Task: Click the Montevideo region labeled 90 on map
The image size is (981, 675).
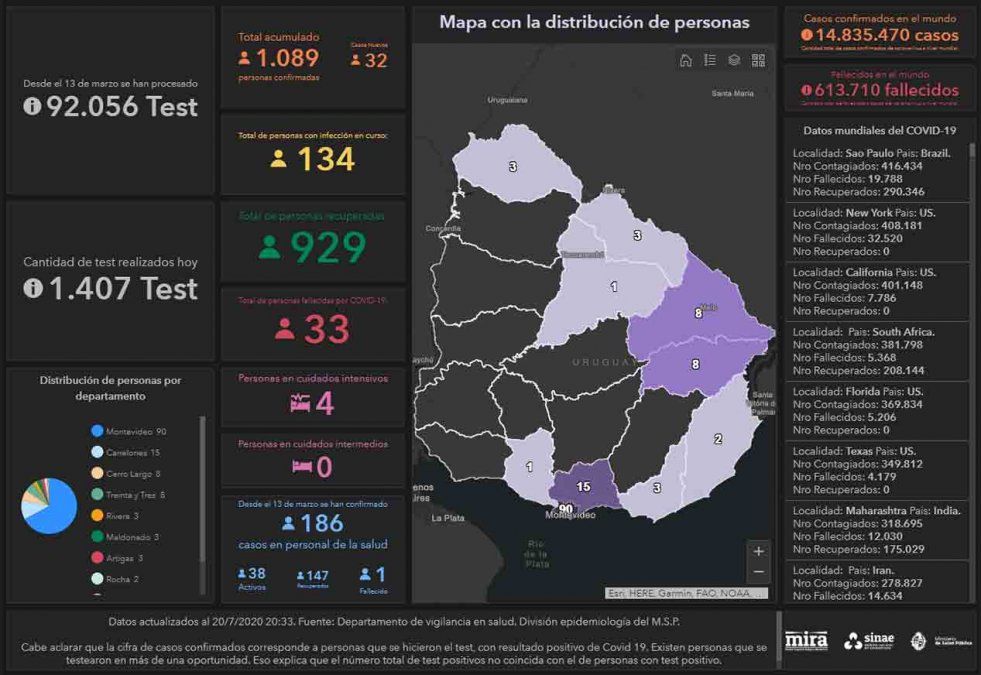Action: click(566, 509)
